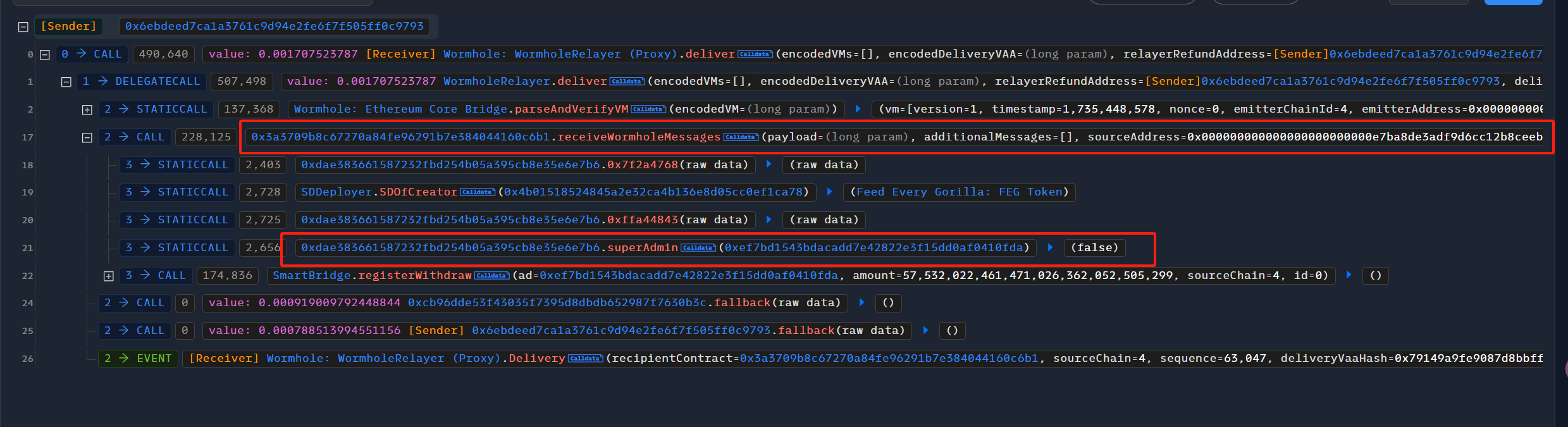This screenshot has width=1568, height=427.
Task: Click return arrow on 0x7f2a4768 row
Action: [x=769, y=164]
